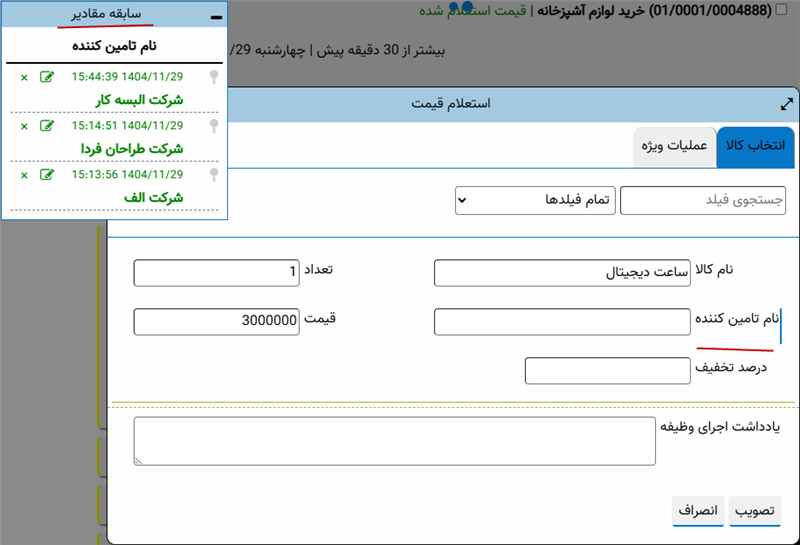
Task: Collapse the سابقه مقادیر panel
Action: [x=216, y=17]
